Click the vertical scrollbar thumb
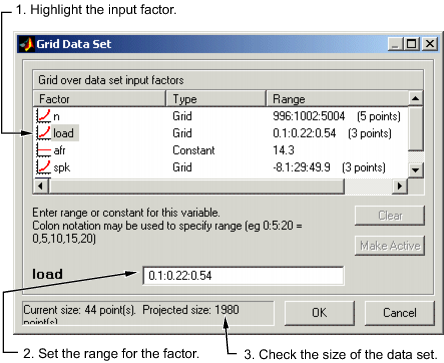The image size is (444, 363). pos(415,128)
